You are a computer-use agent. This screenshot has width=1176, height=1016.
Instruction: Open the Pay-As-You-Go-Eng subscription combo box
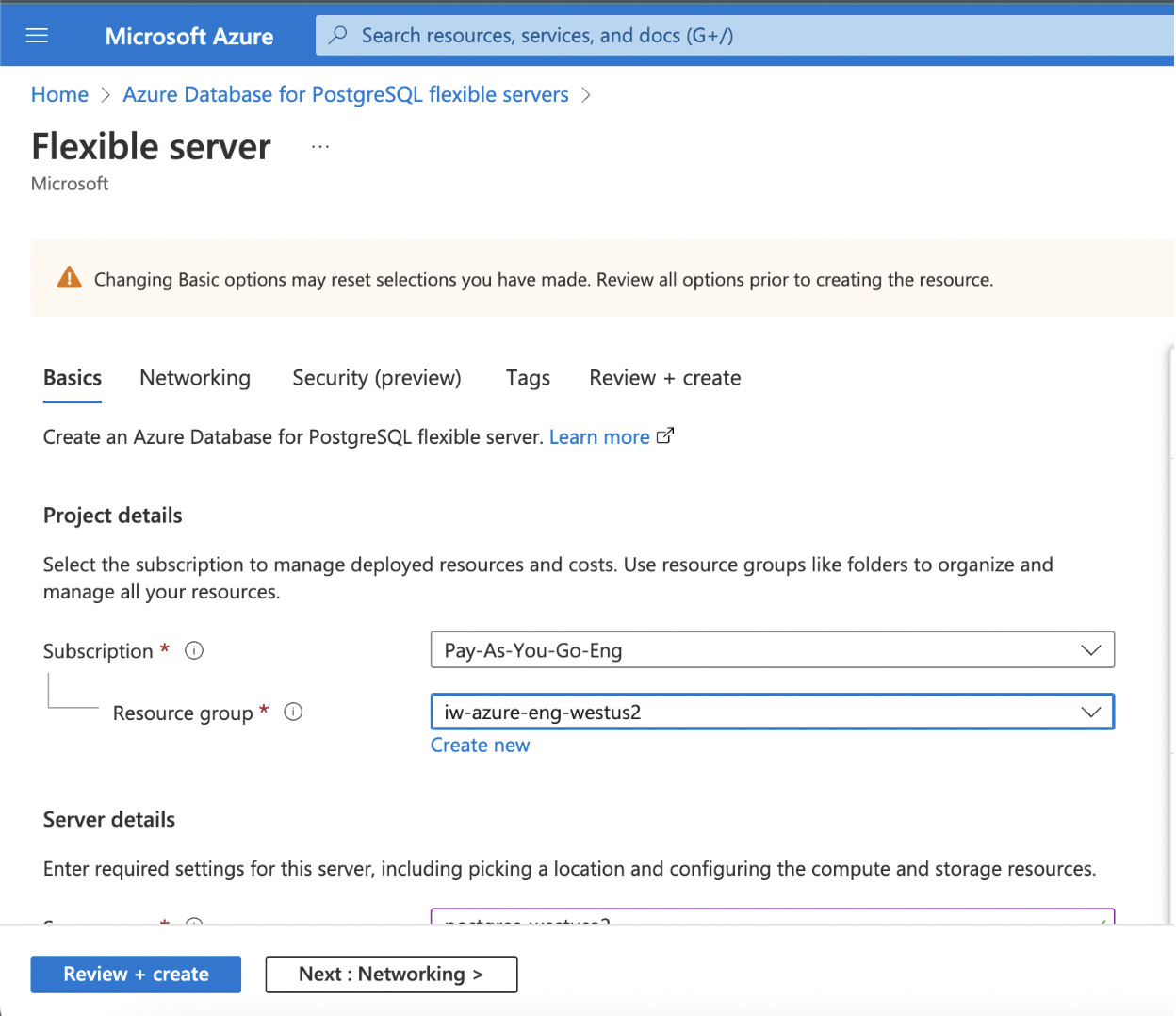[773, 650]
